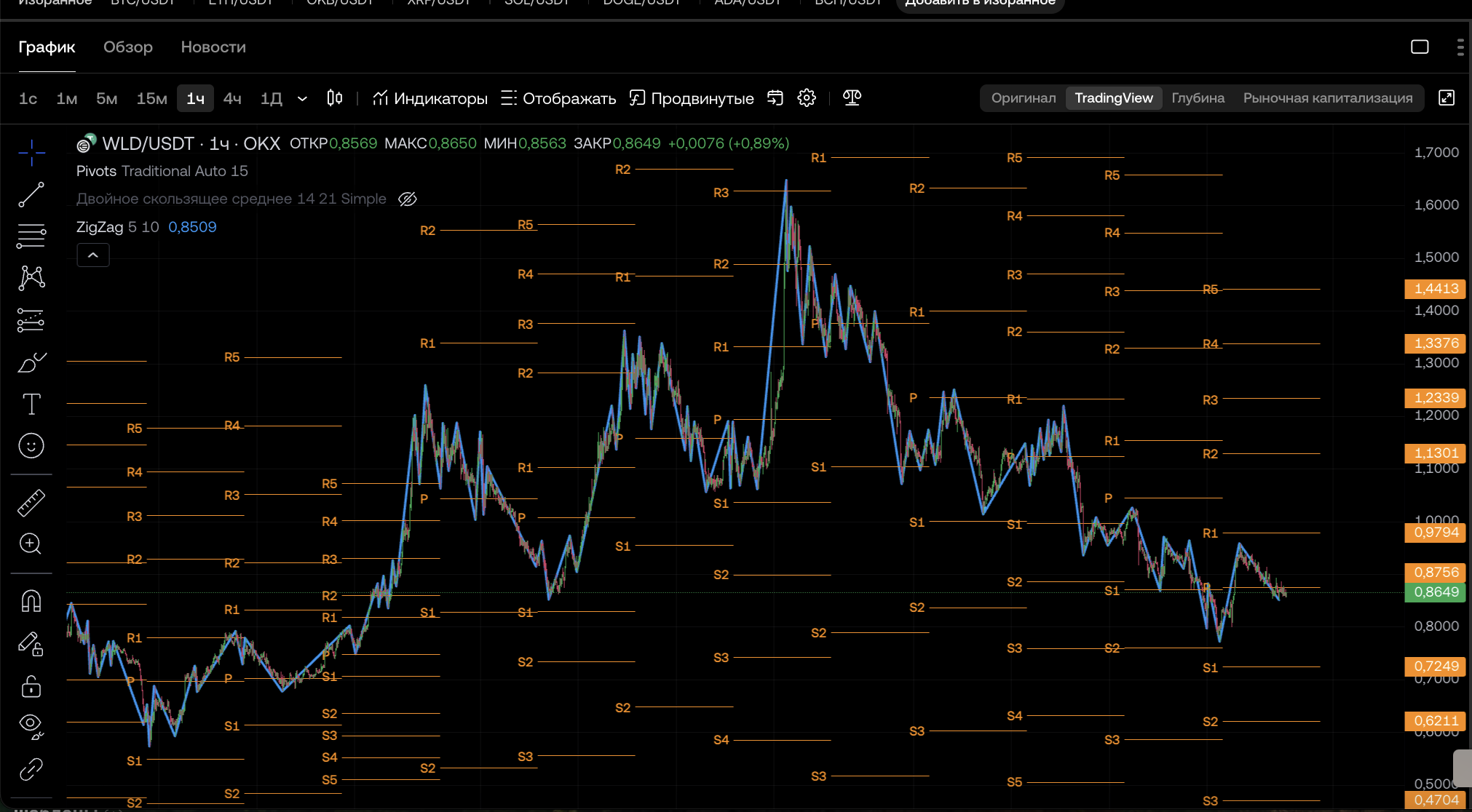
Task: Collapse the indicator legend chevron
Action: pos(93,255)
